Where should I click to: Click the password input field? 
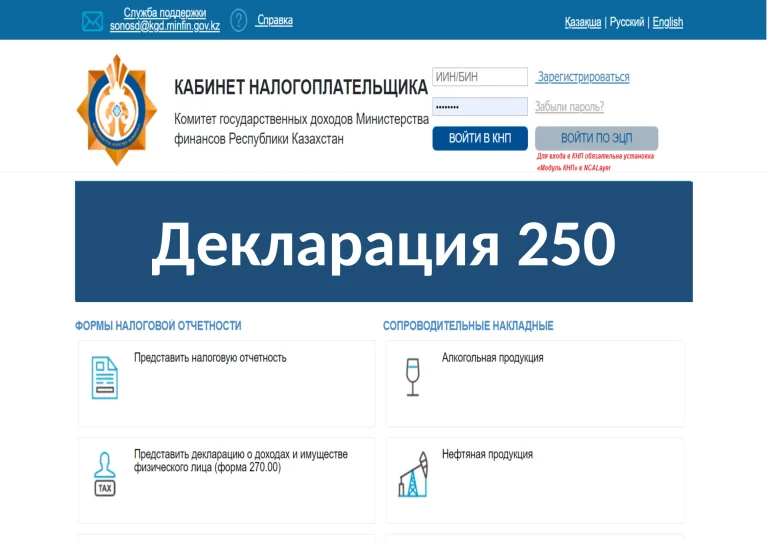tap(479, 106)
